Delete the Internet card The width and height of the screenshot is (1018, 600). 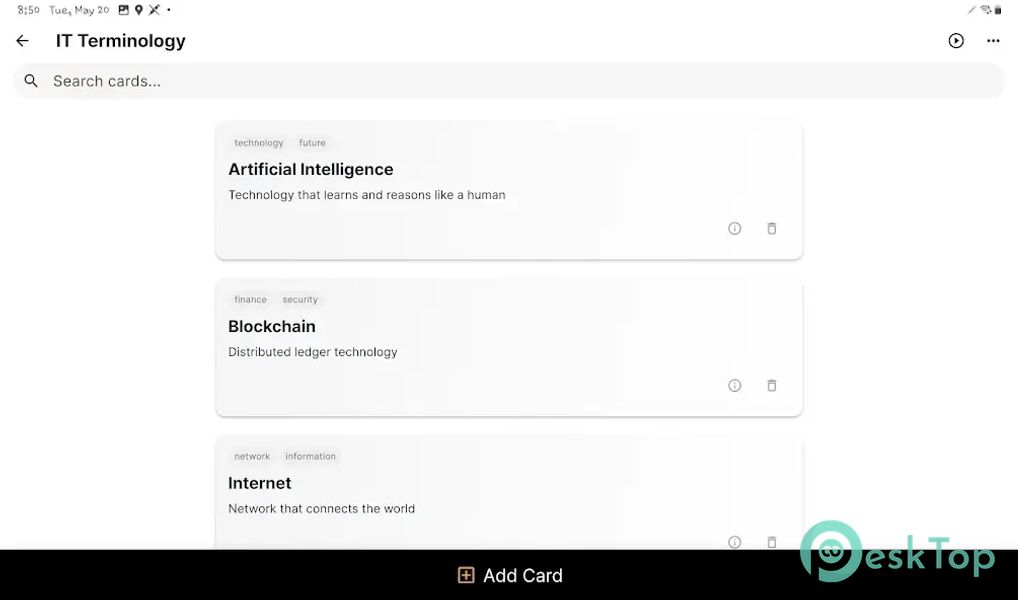[x=771, y=542]
